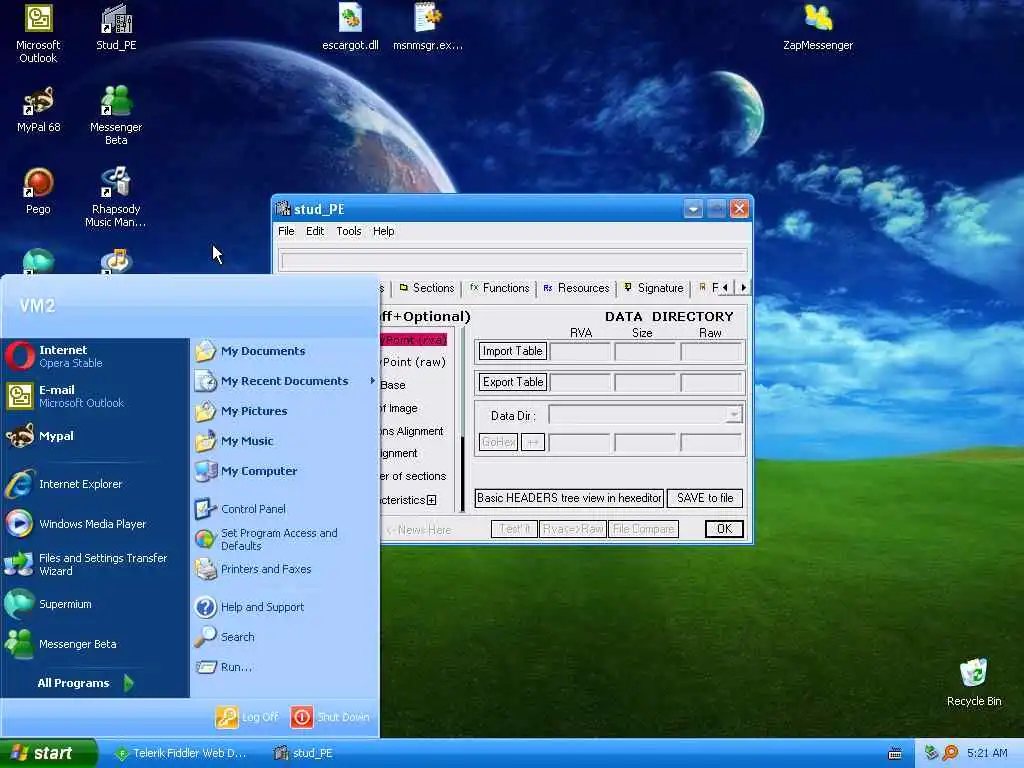Select escargot.dll file on desktop
Image resolution: width=1024 pixels, height=768 pixels.
[x=350, y=27]
